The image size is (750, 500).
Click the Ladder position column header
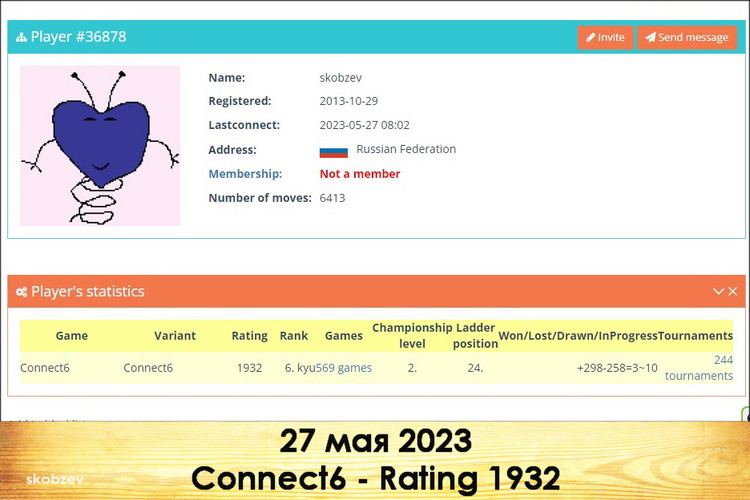pyautogui.click(x=475, y=336)
